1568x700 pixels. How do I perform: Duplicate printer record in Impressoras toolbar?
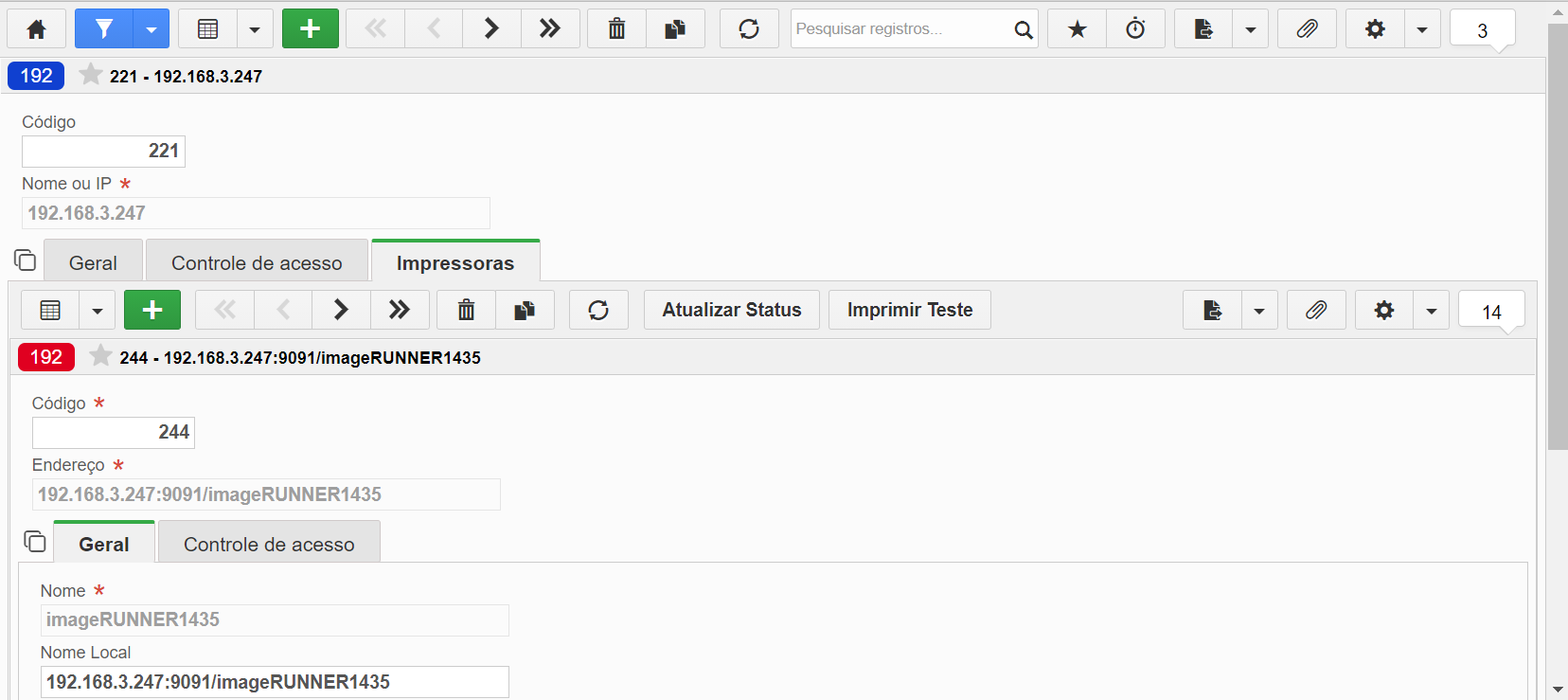525,310
